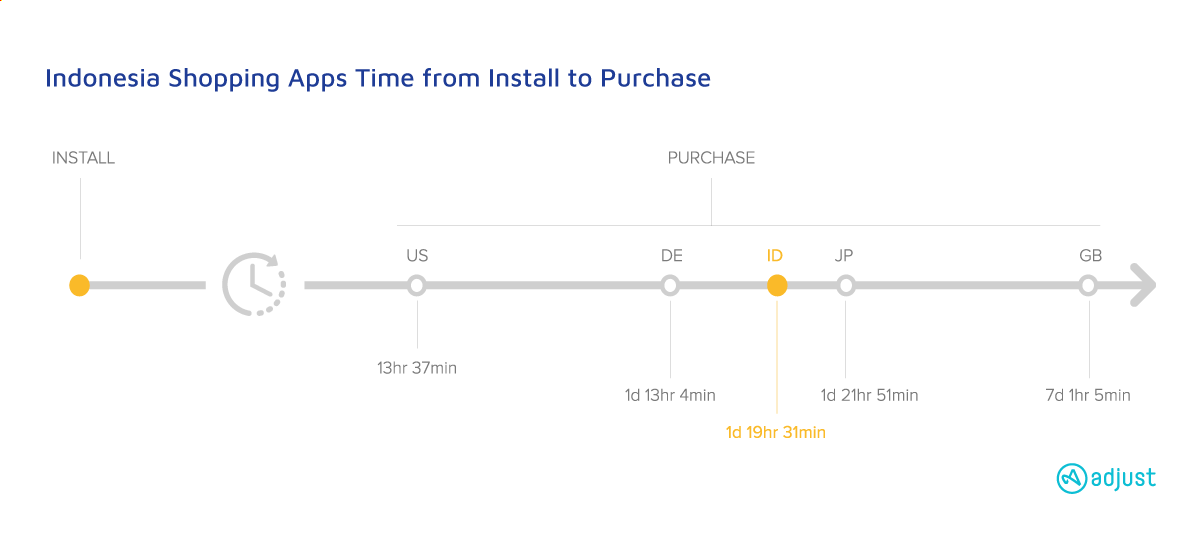Viewport: 1200px width, 535px height.
Task: Click the 13hr 37min value
Action: (x=417, y=368)
